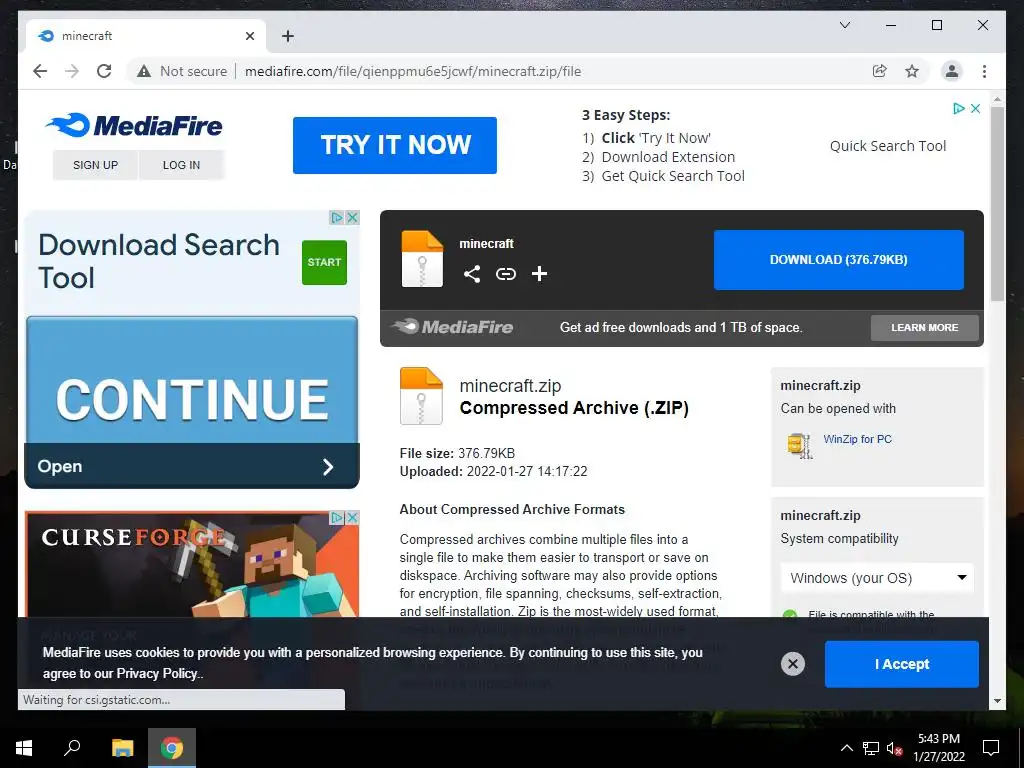Open the notification center icon
The width and height of the screenshot is (1024, 768).
pos(991,748)
